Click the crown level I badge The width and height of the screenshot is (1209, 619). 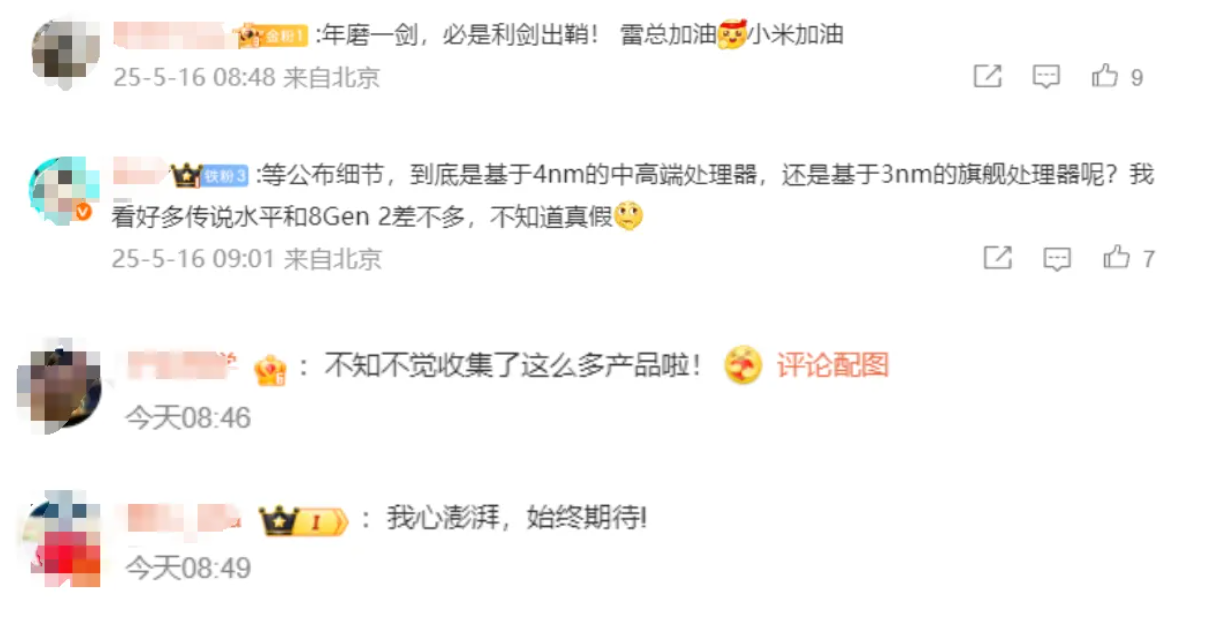[x=303, y=521]
